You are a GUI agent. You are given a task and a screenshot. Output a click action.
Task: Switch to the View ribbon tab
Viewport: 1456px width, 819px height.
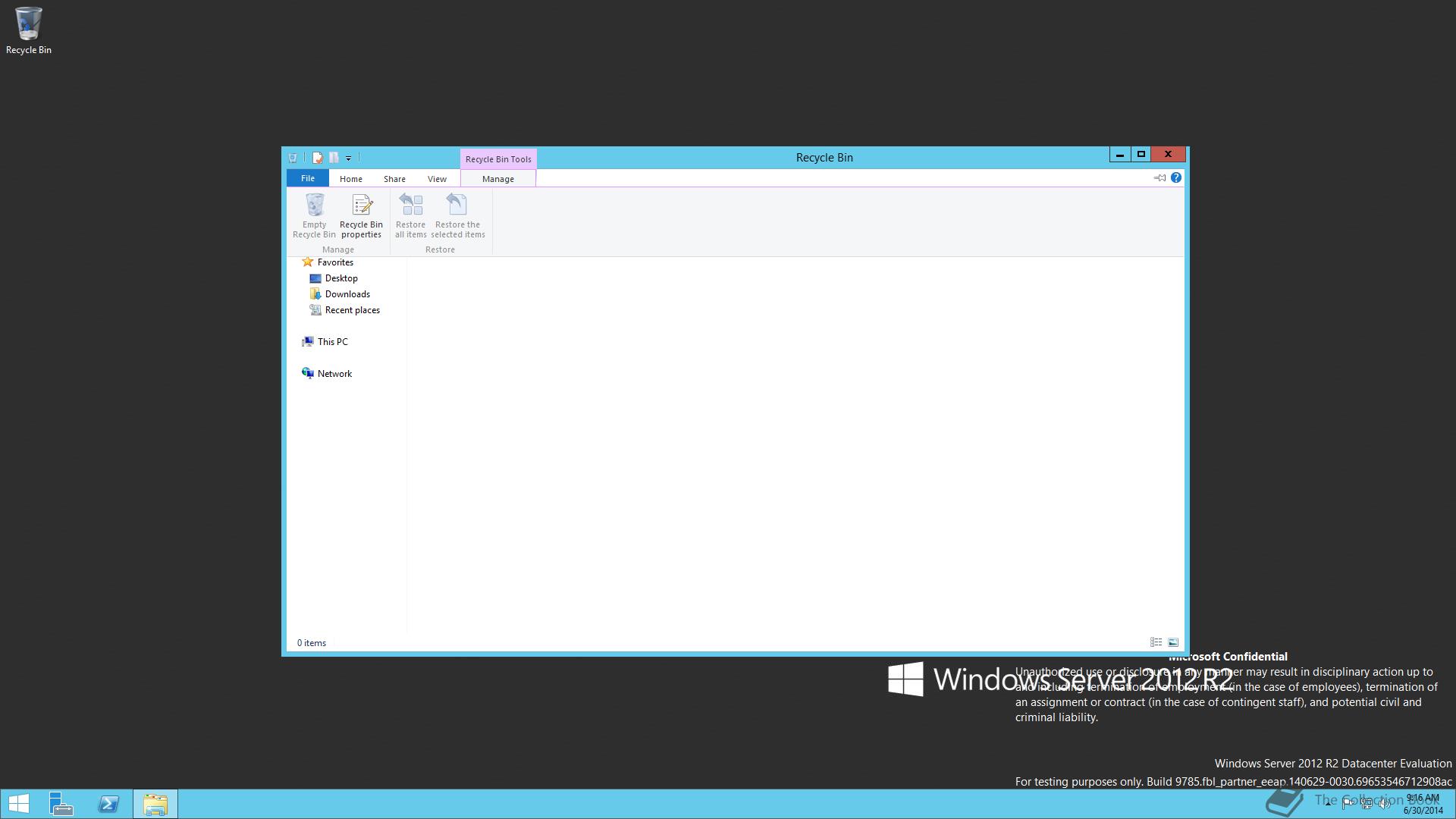pos(437,178)
